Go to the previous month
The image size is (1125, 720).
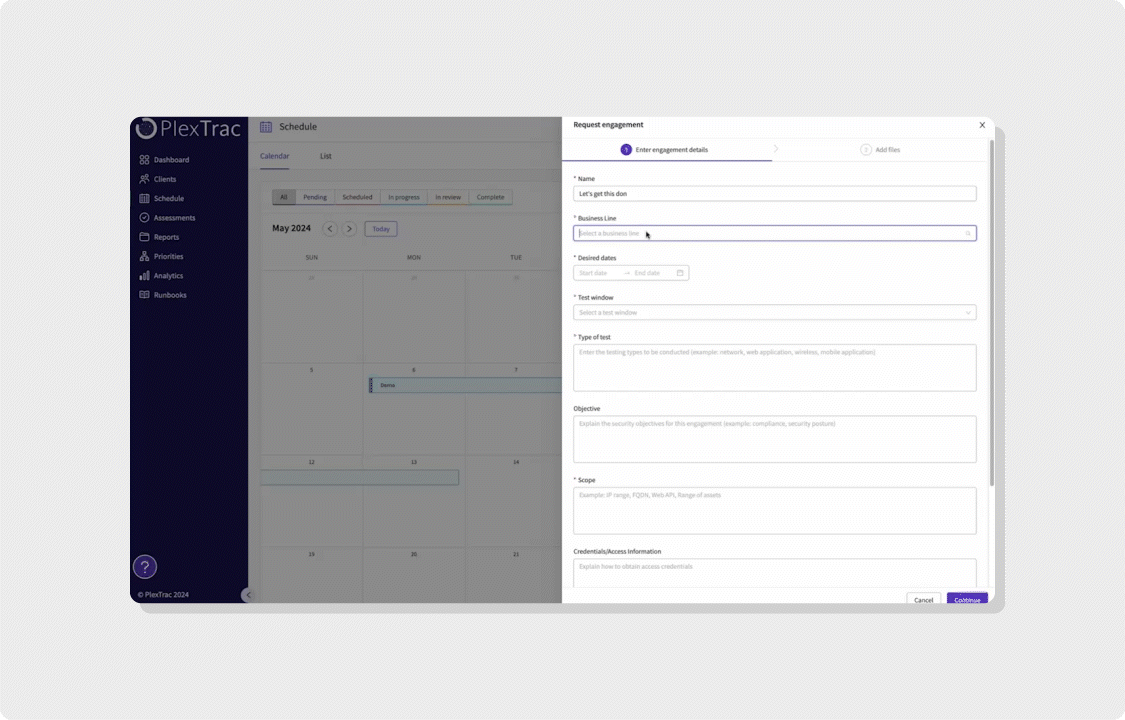click(x=330, y=229)
